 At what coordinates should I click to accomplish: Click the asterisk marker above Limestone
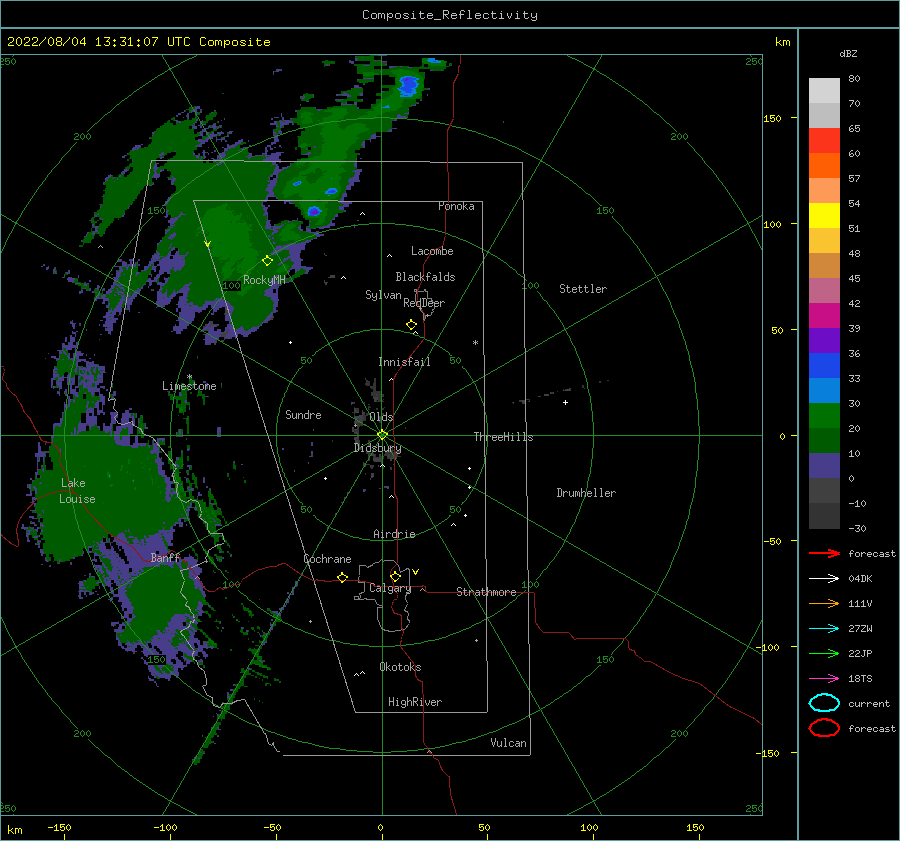(x=189, y=377)
